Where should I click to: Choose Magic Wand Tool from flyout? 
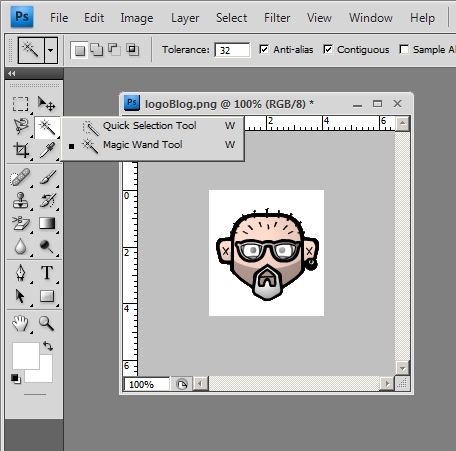click(x=153, y=145)
